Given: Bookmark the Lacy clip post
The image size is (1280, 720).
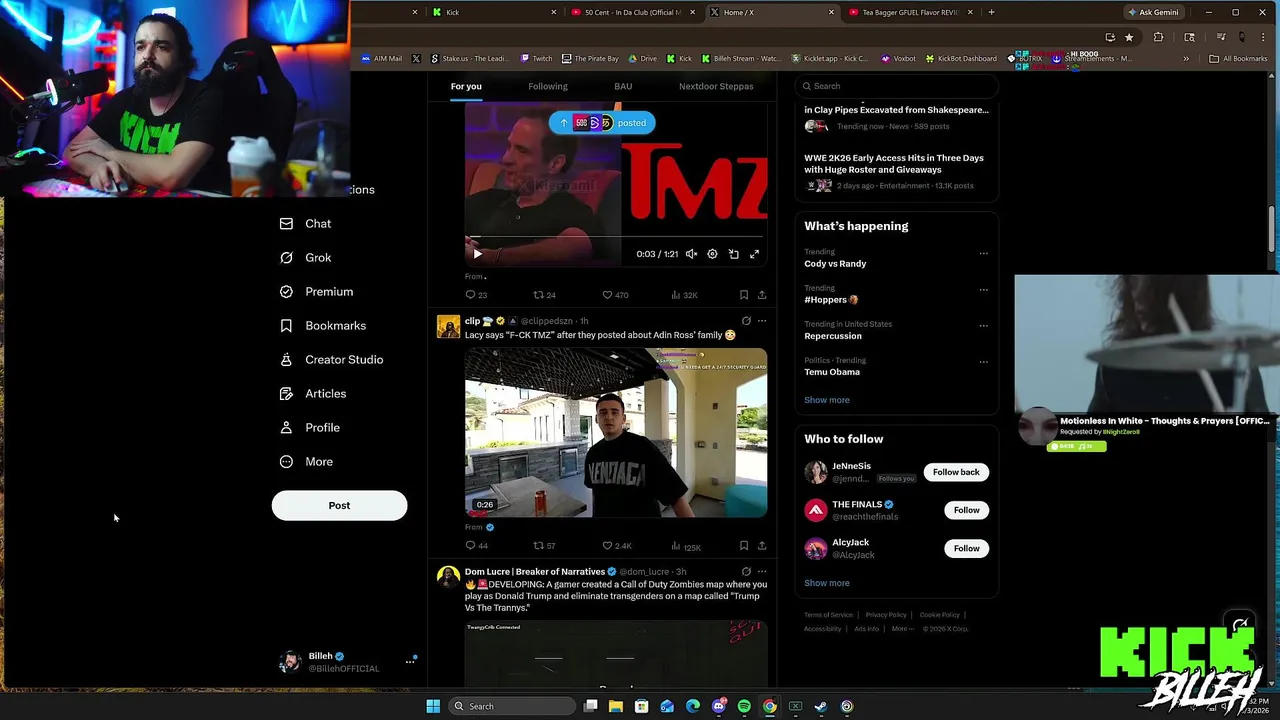Looking at the screenshot, I should coord(743,546).
